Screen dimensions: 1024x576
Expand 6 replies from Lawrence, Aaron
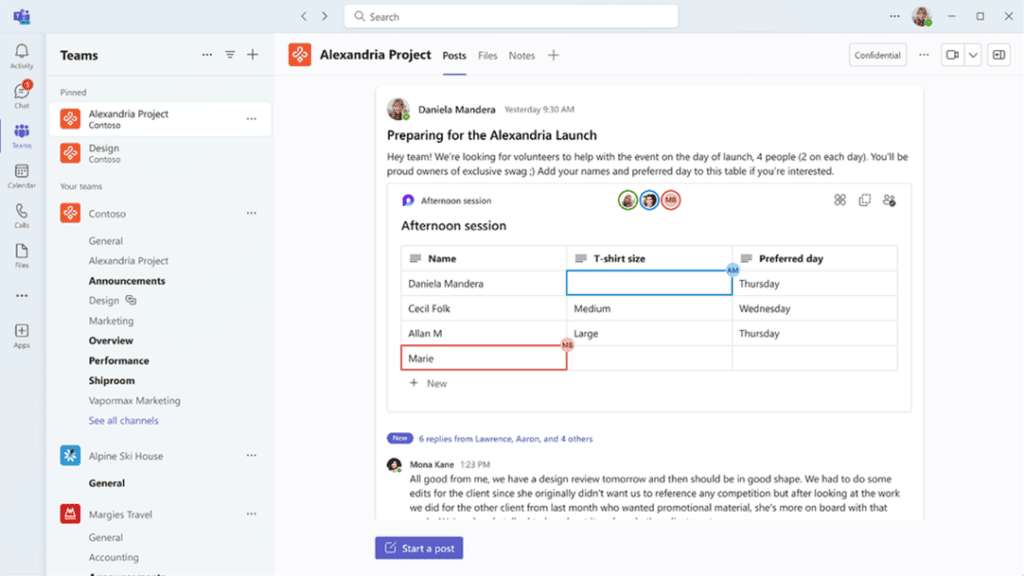(505, 439)
